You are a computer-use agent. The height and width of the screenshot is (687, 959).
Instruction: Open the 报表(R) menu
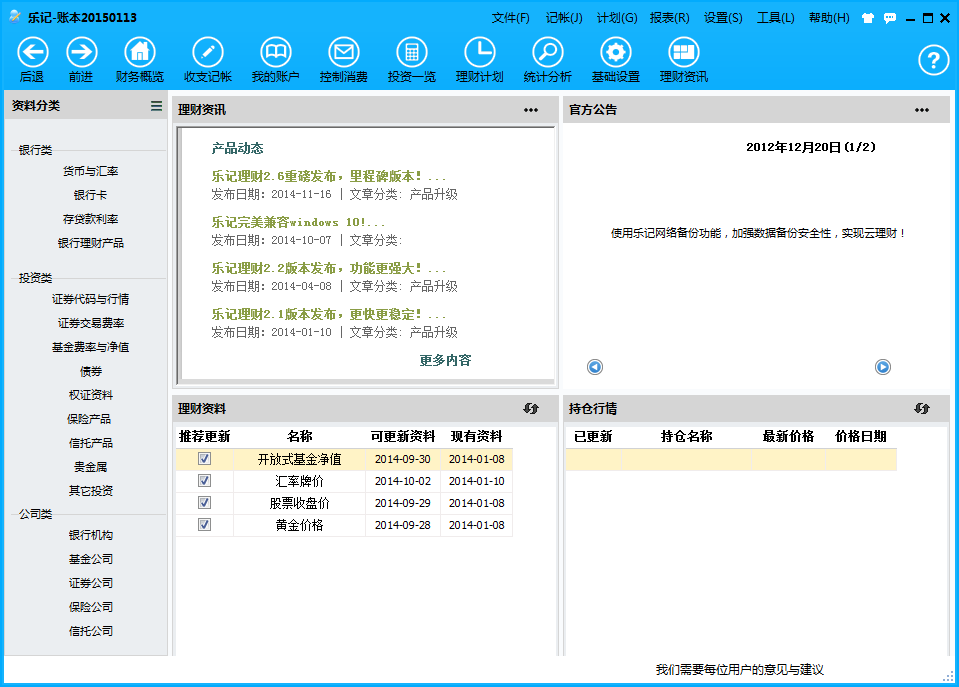(669, 18)
